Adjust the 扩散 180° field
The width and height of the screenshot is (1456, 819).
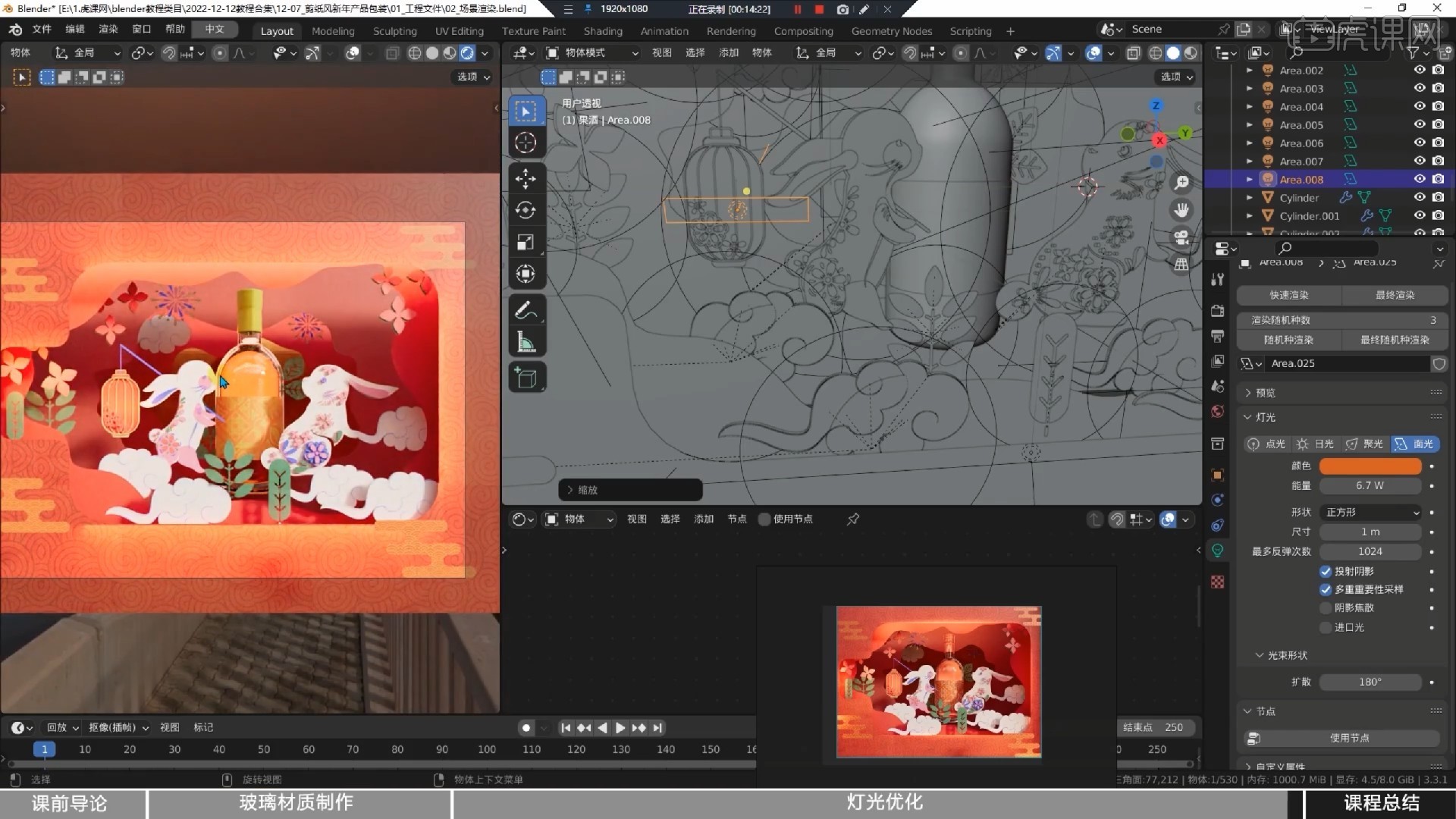tap(1370, 682)
